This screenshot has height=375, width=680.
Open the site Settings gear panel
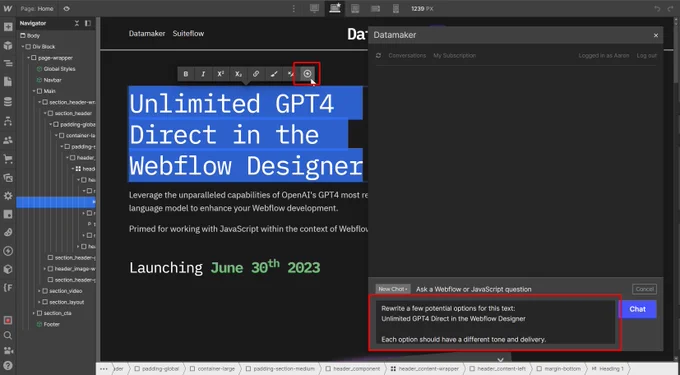coord(8,196)
